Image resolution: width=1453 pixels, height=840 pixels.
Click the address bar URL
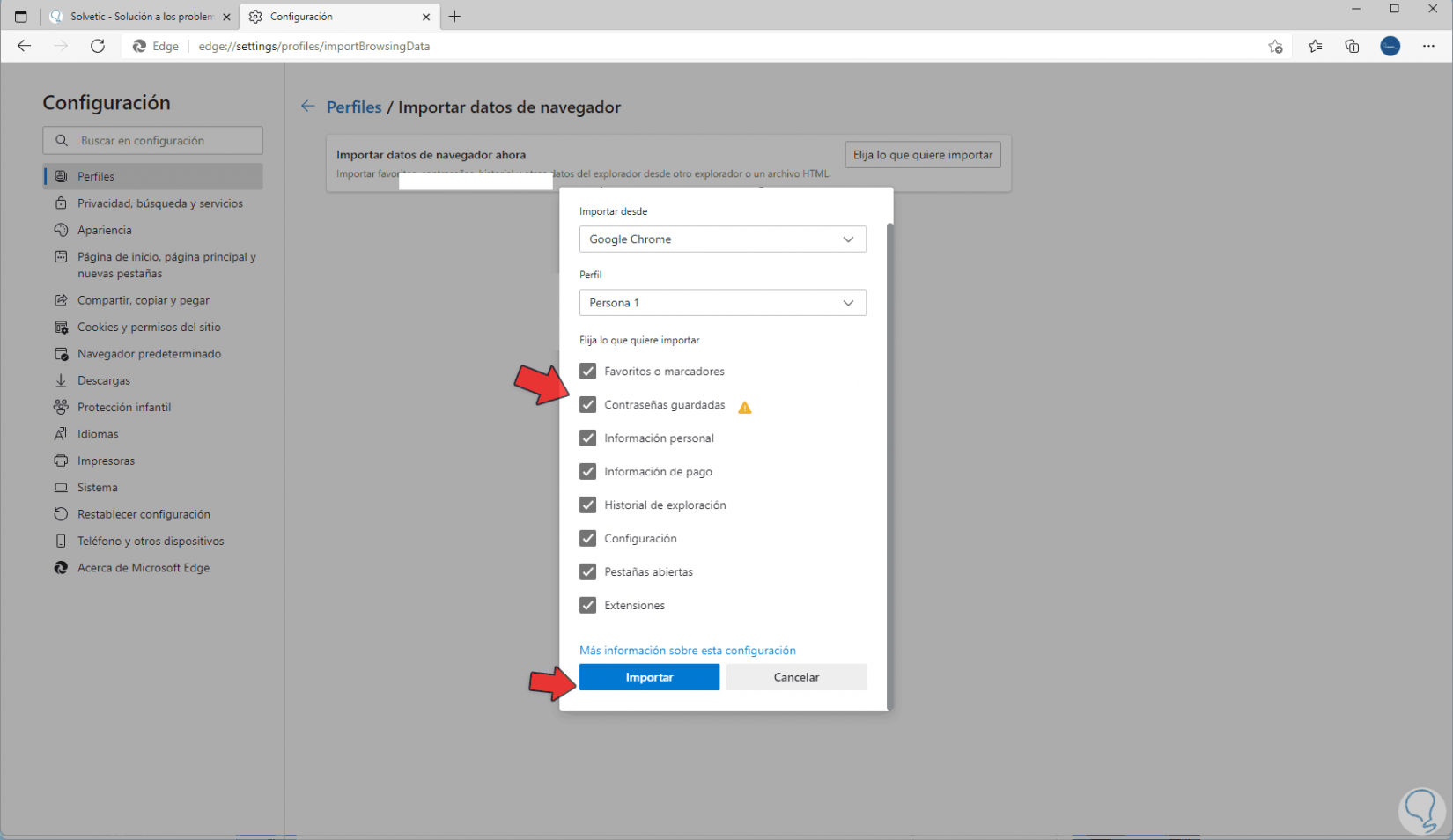coord(314,47)
